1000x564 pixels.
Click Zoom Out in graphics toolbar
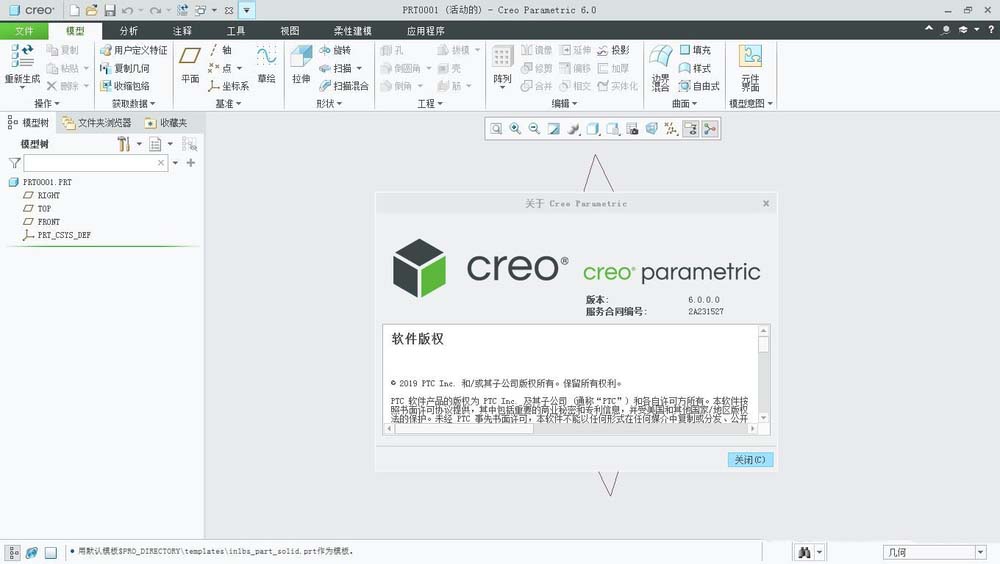[x=534, y=129]
